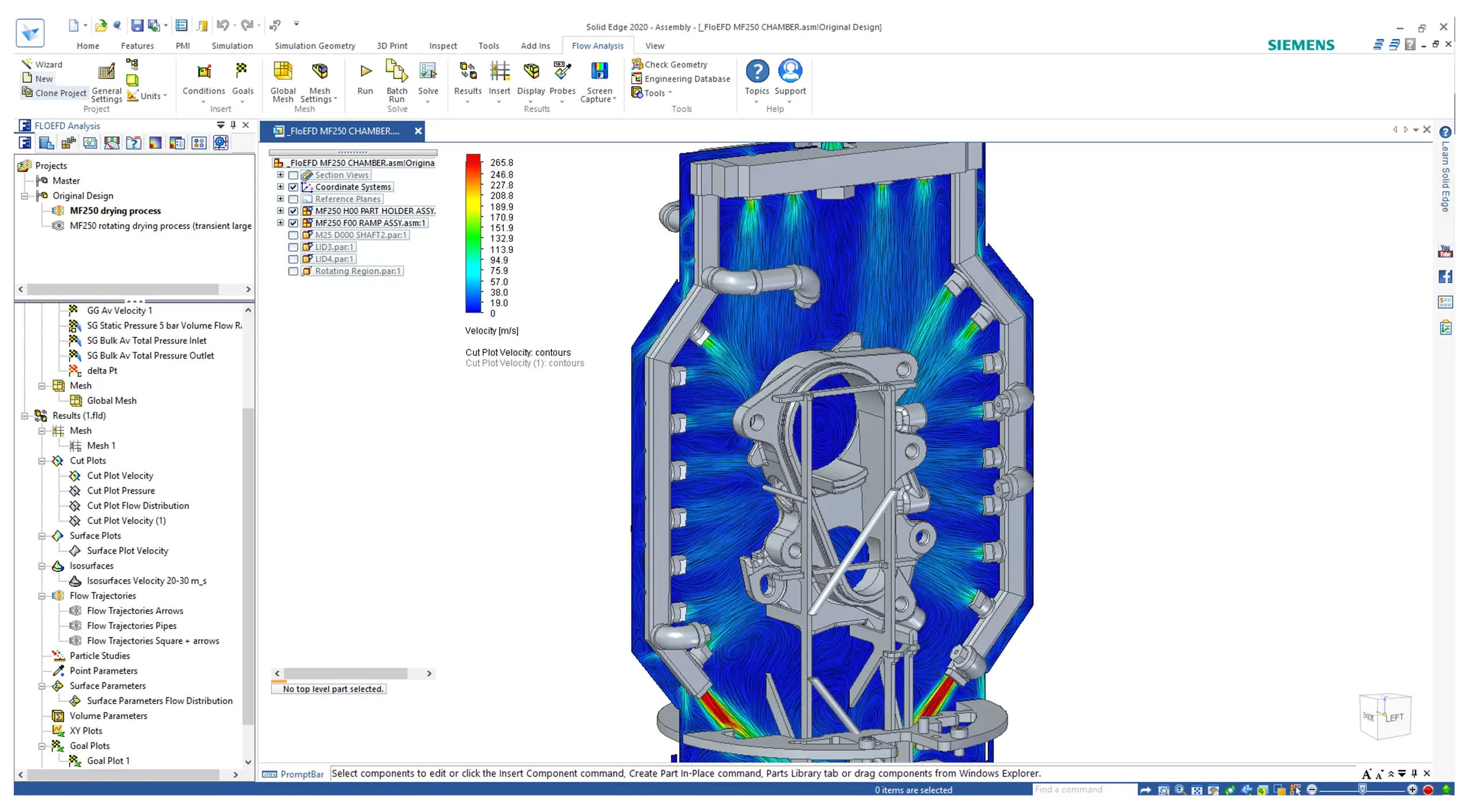Click Insert results icon
Screen dimensions: 1469x812
click(499, 71)
